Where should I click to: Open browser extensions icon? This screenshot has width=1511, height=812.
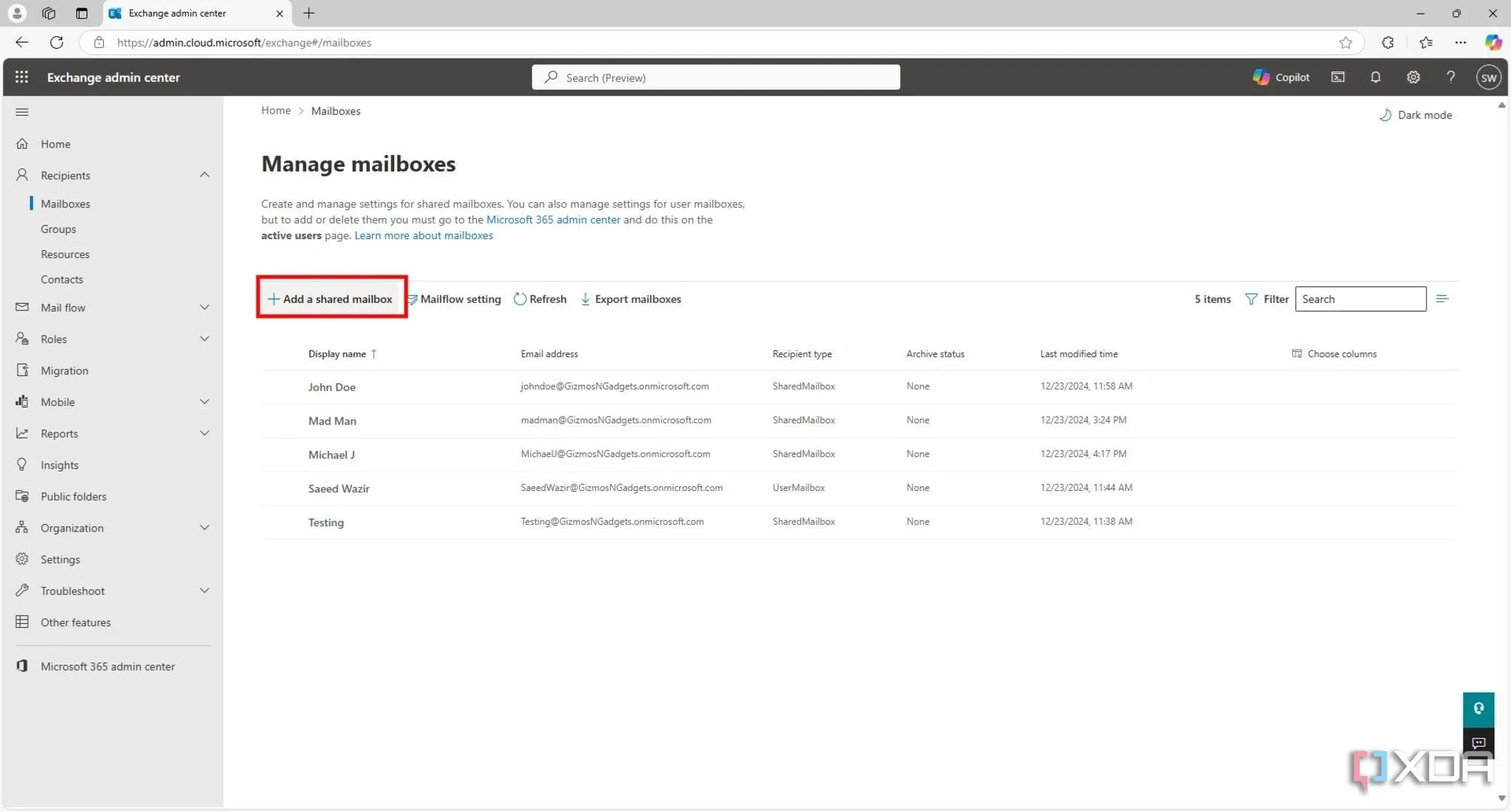point(1388,43)
